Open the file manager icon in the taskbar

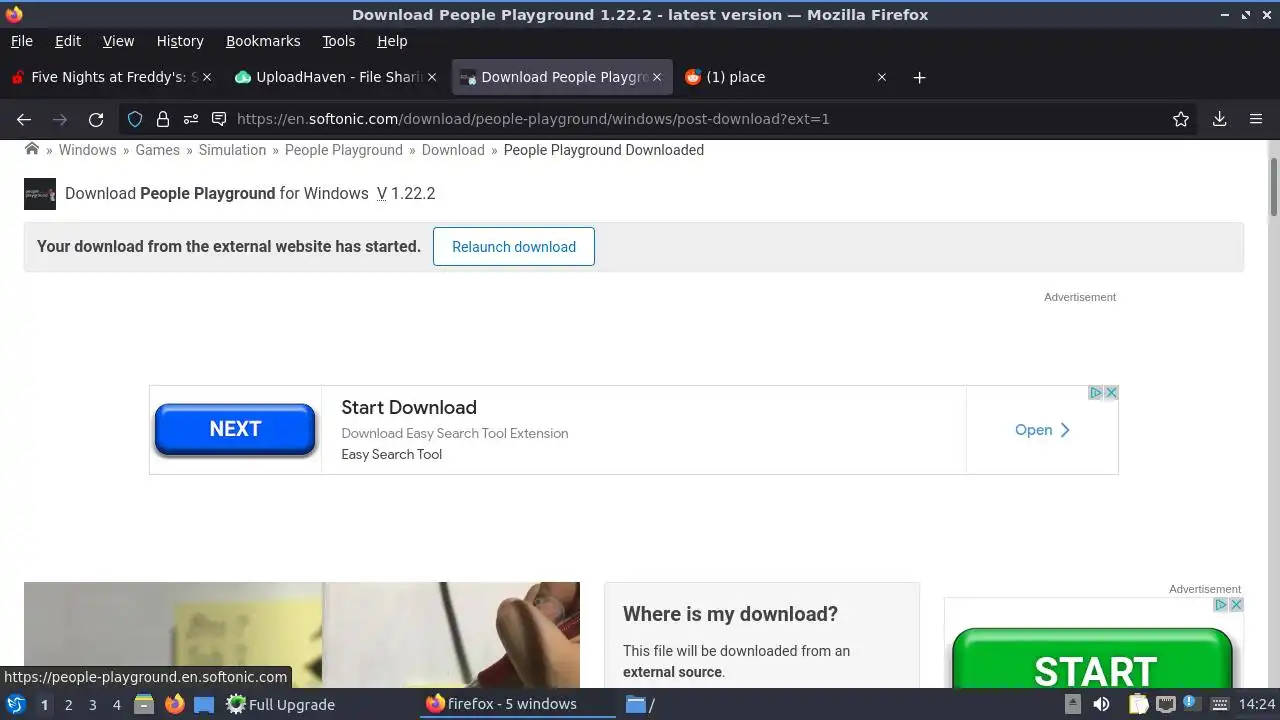pos(144,704)
